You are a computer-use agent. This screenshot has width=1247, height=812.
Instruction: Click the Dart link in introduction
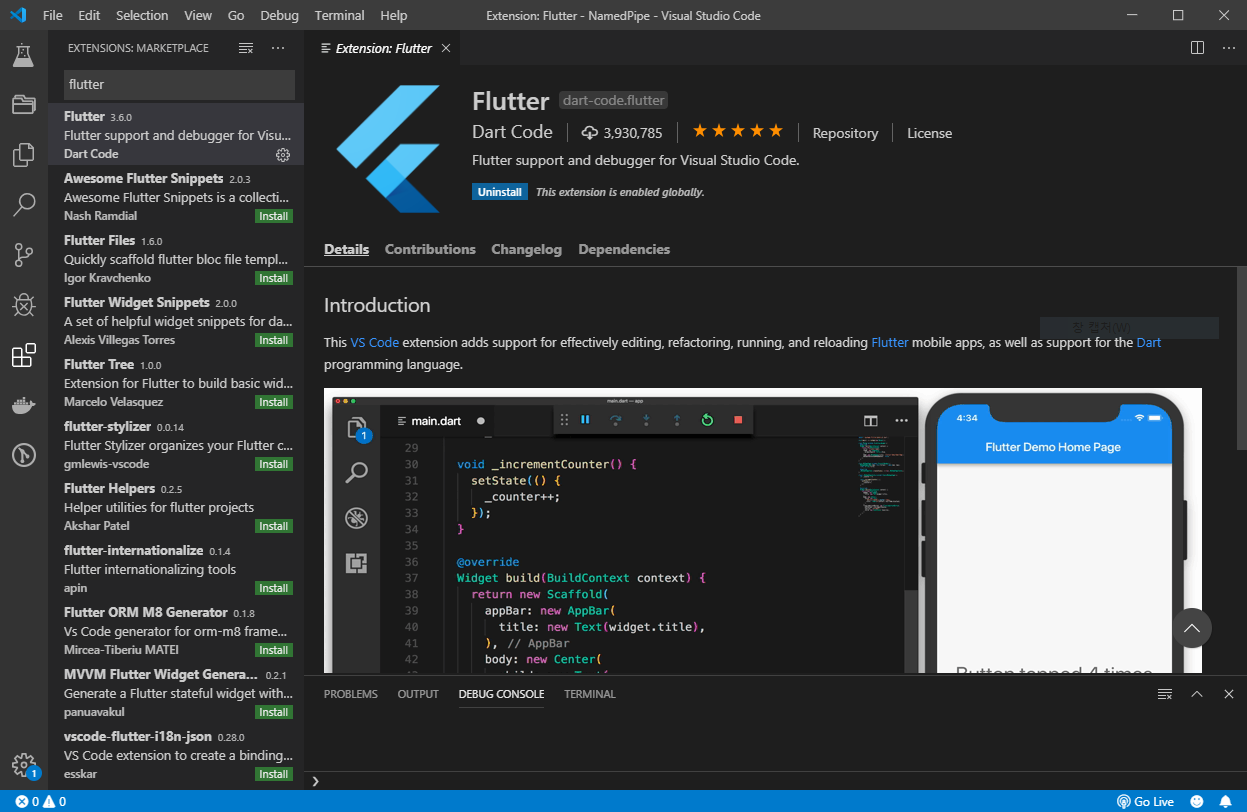click(1149, 342)
